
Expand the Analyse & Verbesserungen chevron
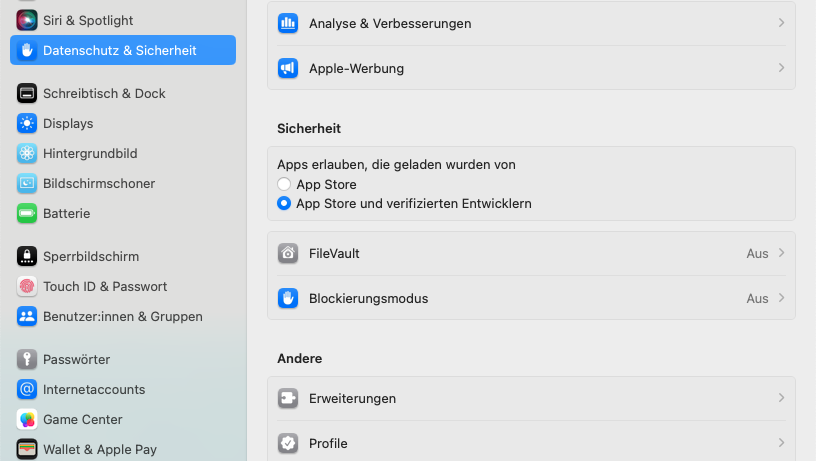coord(781,23)
